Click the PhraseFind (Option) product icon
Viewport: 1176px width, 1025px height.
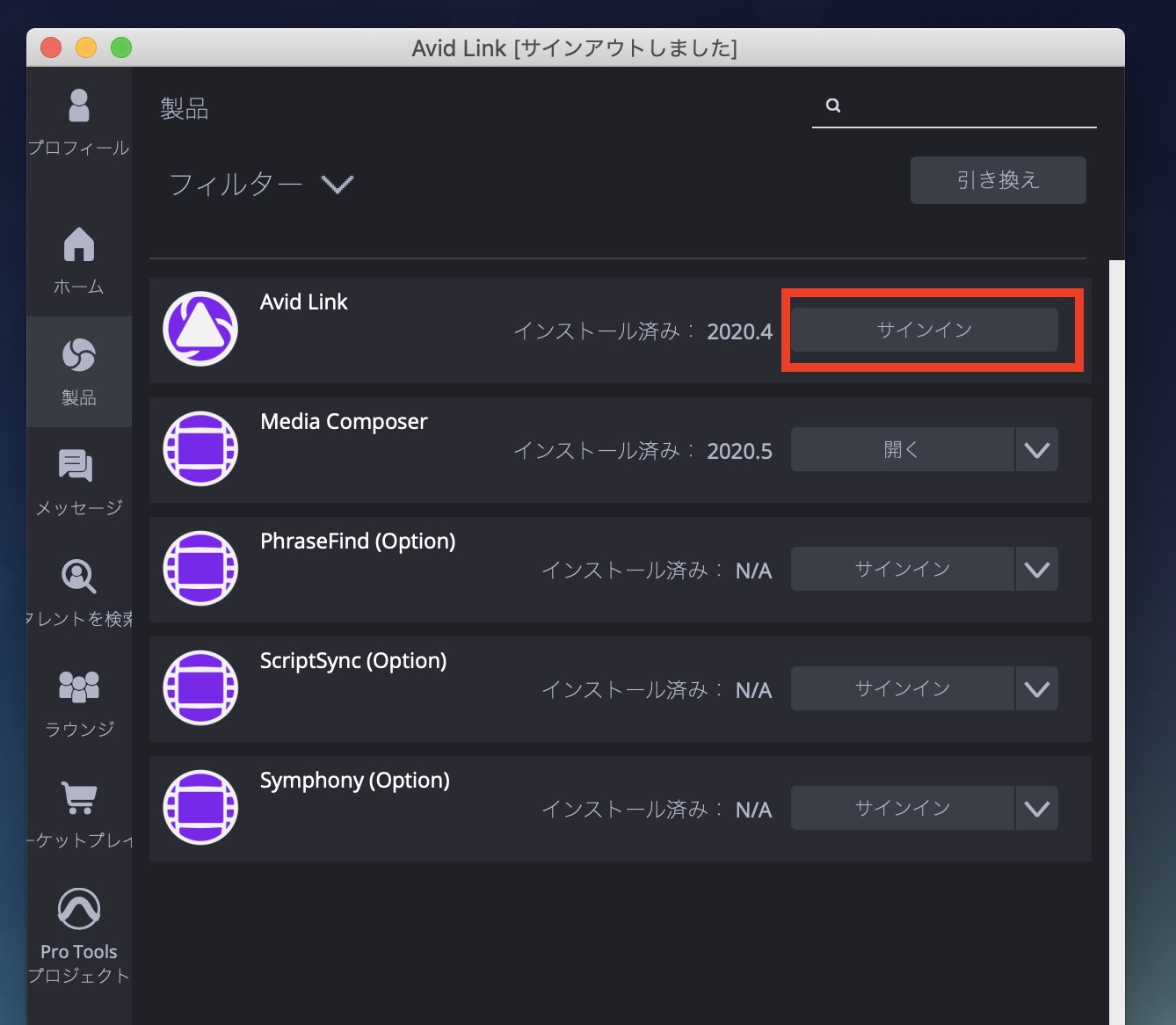(200, 568)
